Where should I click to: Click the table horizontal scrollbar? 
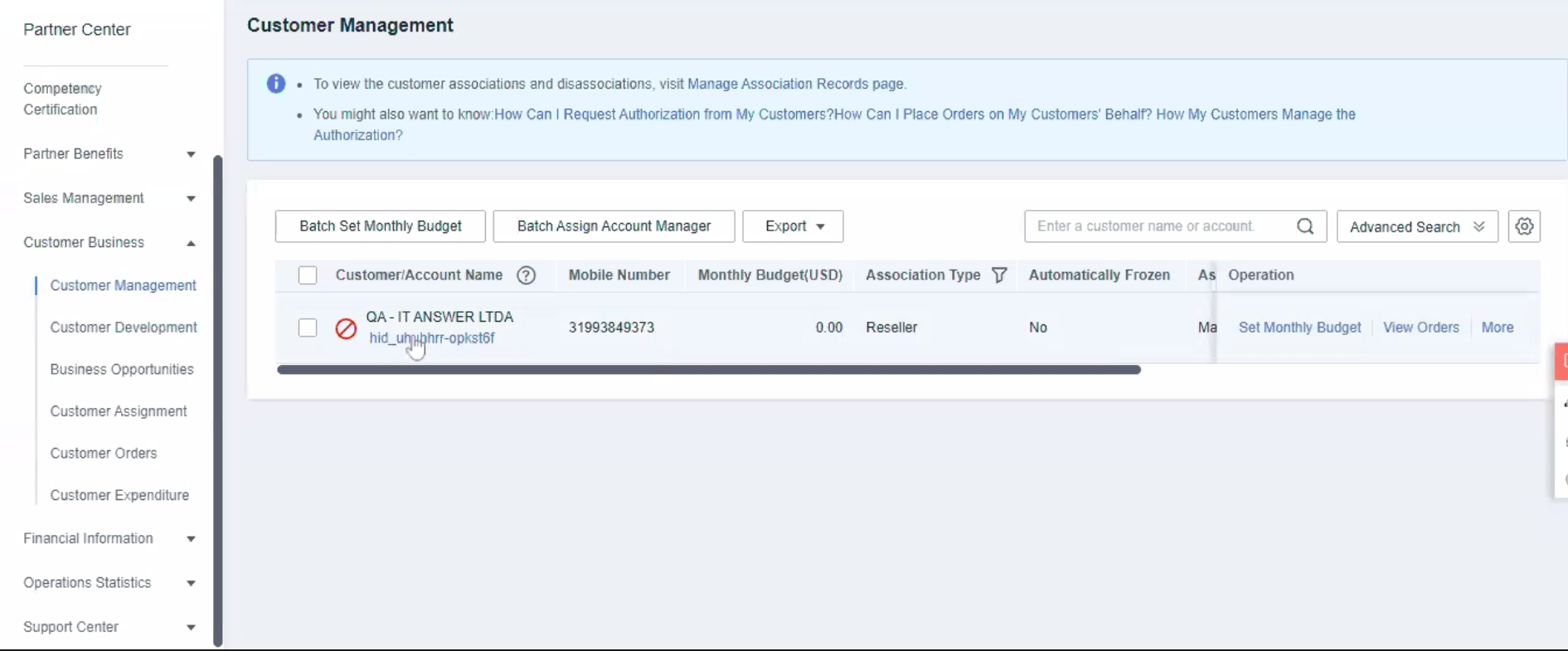pyautogui.click(x=708, y=370)
